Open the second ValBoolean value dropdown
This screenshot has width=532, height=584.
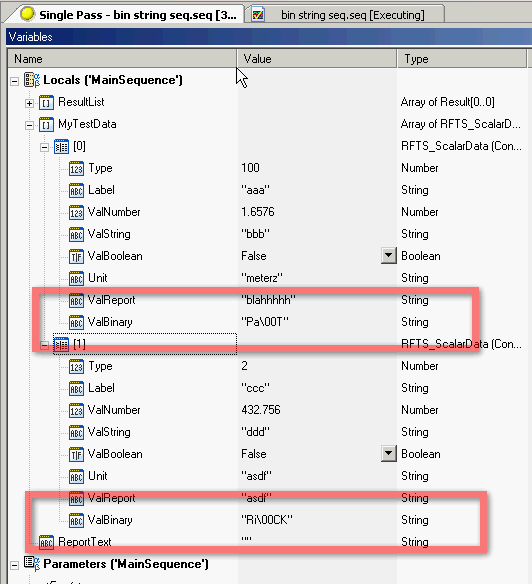tap(389, 454)
